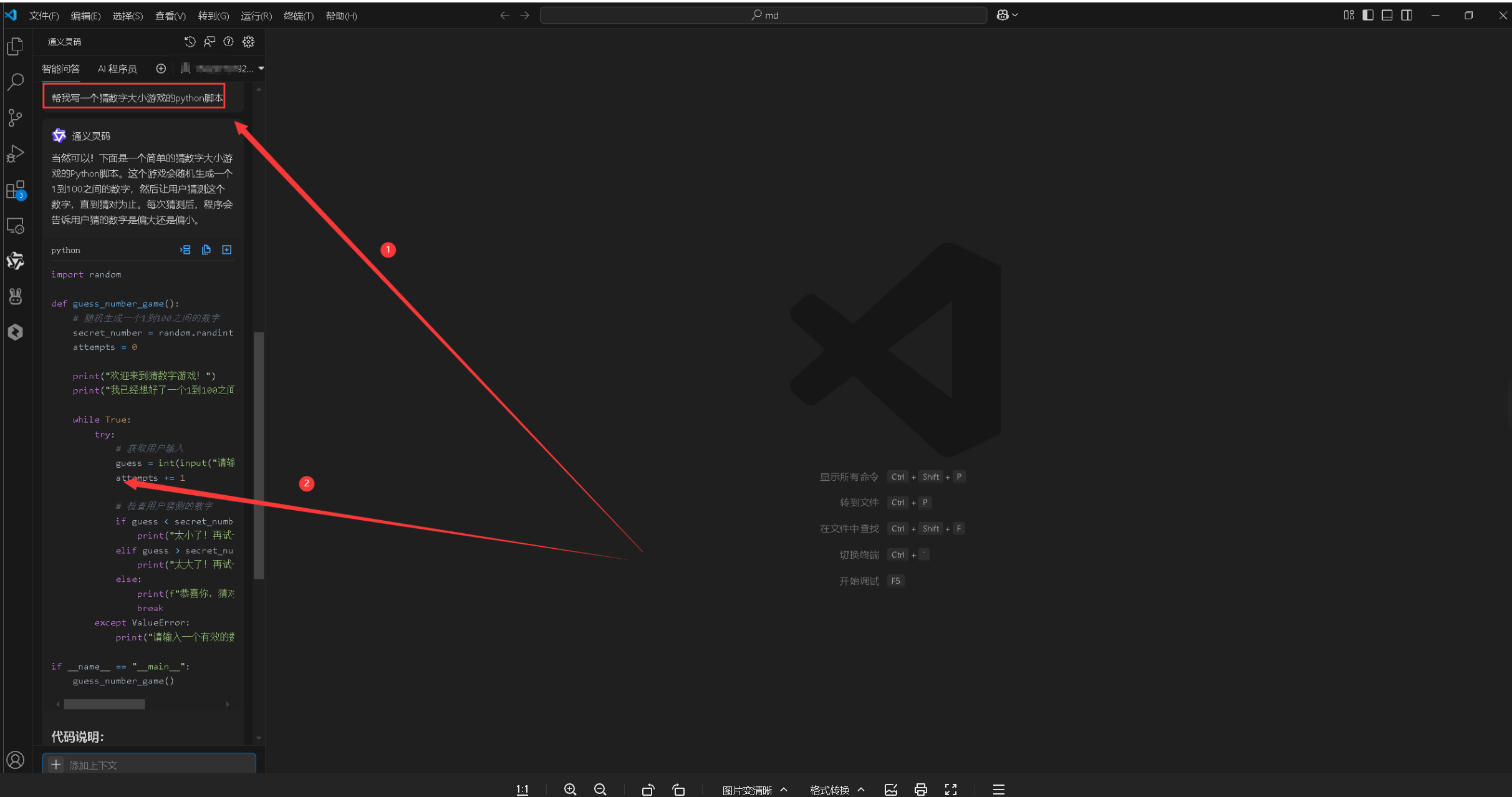Click the 'while True:' code line
The image size is (1512, 797).
102,420
